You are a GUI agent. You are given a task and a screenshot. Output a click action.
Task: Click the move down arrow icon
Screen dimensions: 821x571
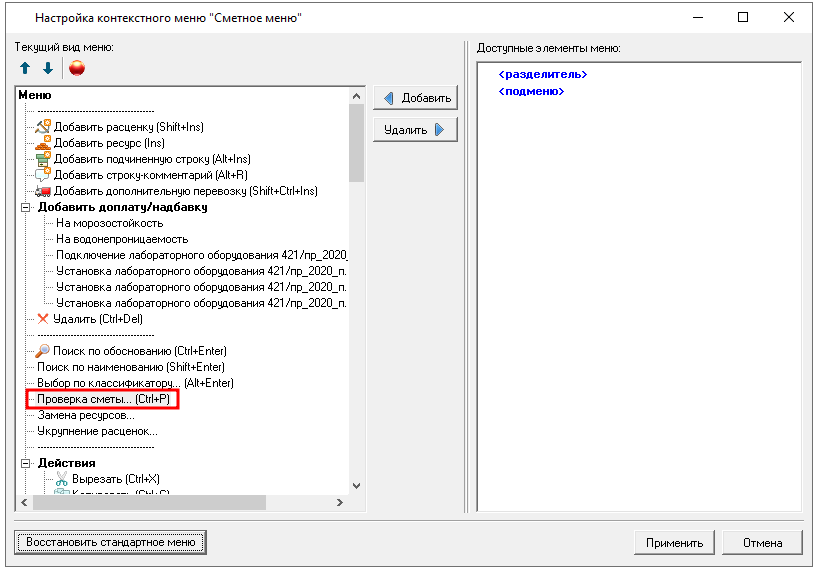pos(47,68)
